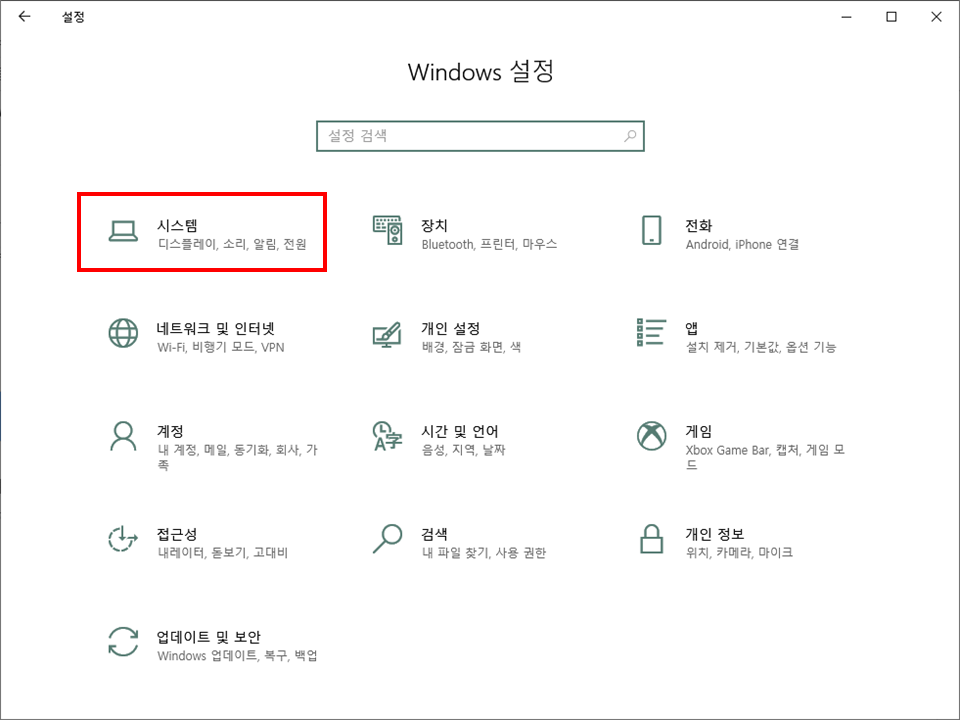The image size is (960, 720).
Task: Open the 장치 keyboard and speaker icon
Action: point(388,230)
